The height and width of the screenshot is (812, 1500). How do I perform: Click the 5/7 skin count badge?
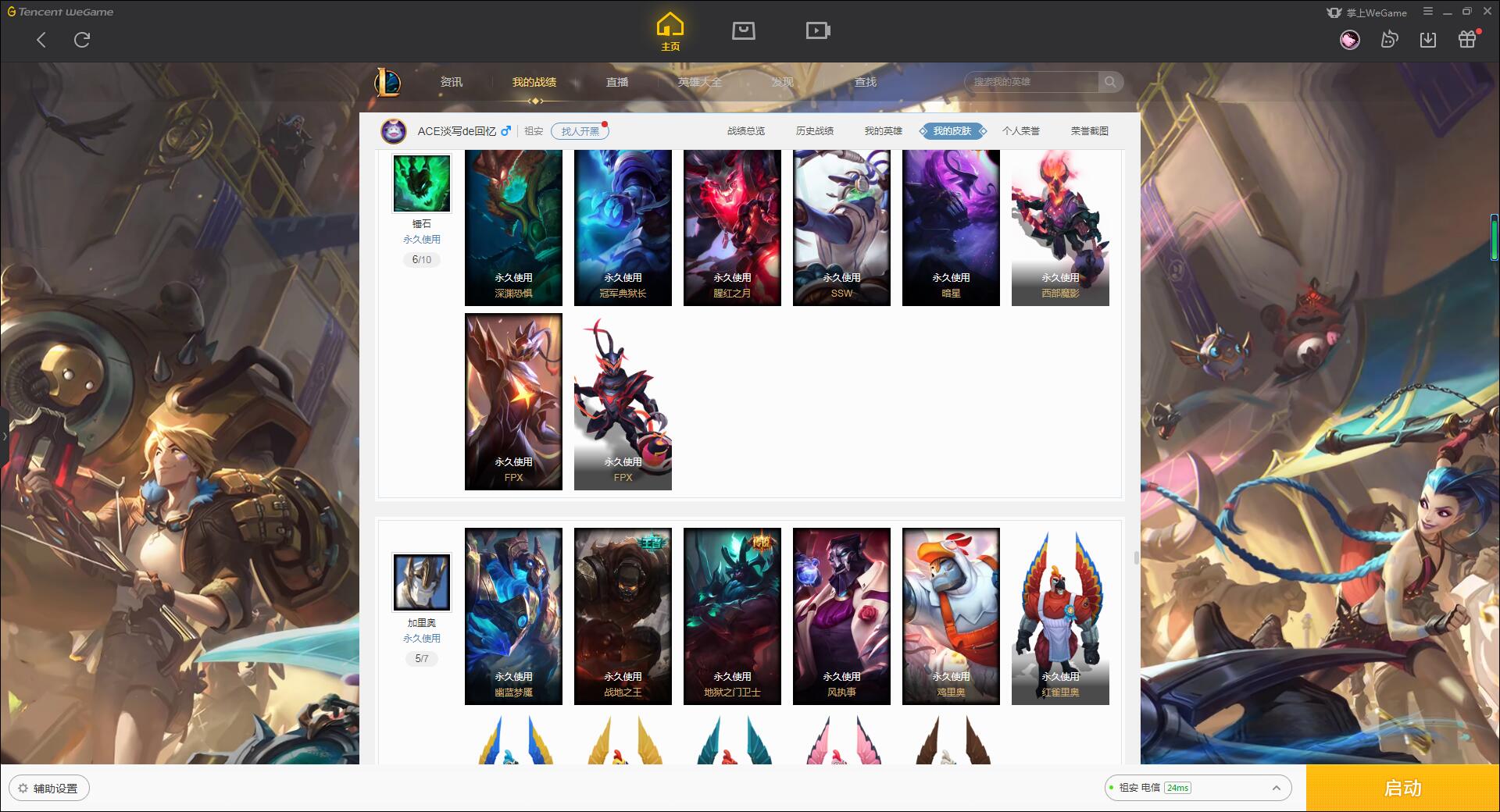click(x=422, y=659)
